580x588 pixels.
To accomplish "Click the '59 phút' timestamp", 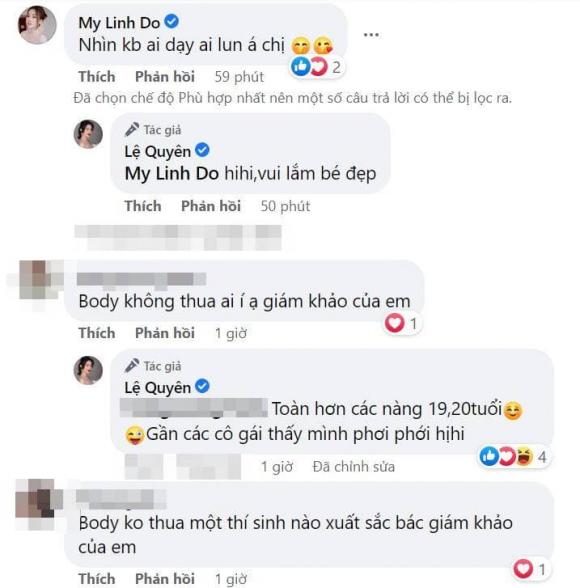I will (239, 77).
